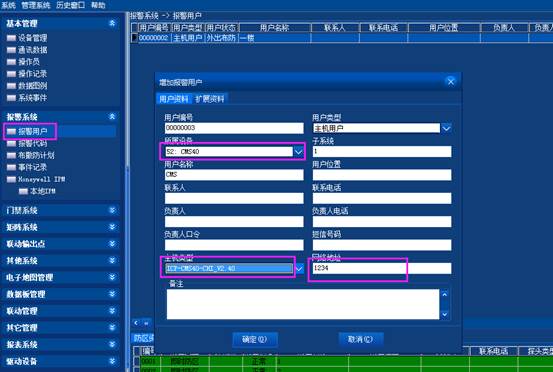Click the 联系人 input field
This screenshot has height=372, width=553.
[234, 198]
